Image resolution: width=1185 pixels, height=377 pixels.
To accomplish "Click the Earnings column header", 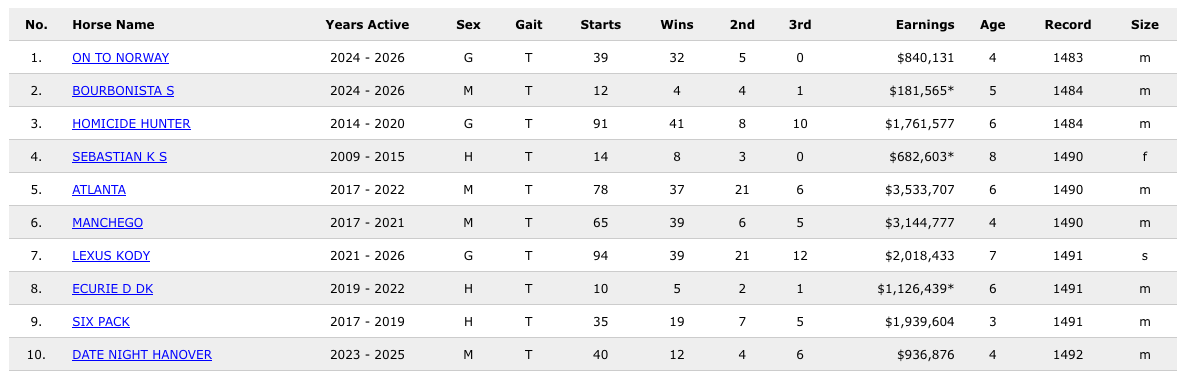I will click(x=925, y=25).
